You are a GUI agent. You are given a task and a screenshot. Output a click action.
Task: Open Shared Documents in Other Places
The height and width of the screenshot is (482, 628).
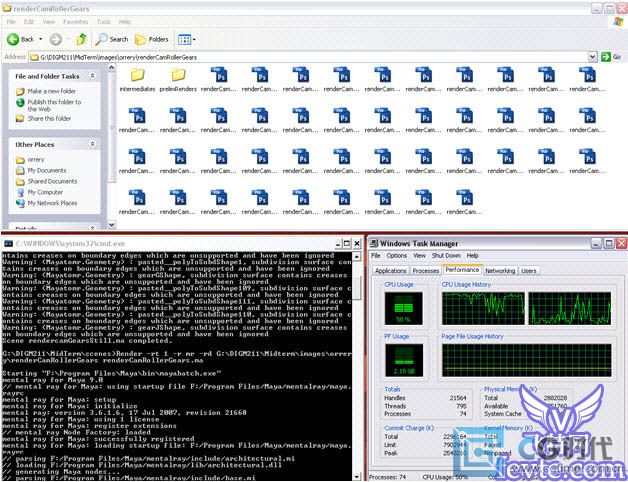tap(52, 181)
